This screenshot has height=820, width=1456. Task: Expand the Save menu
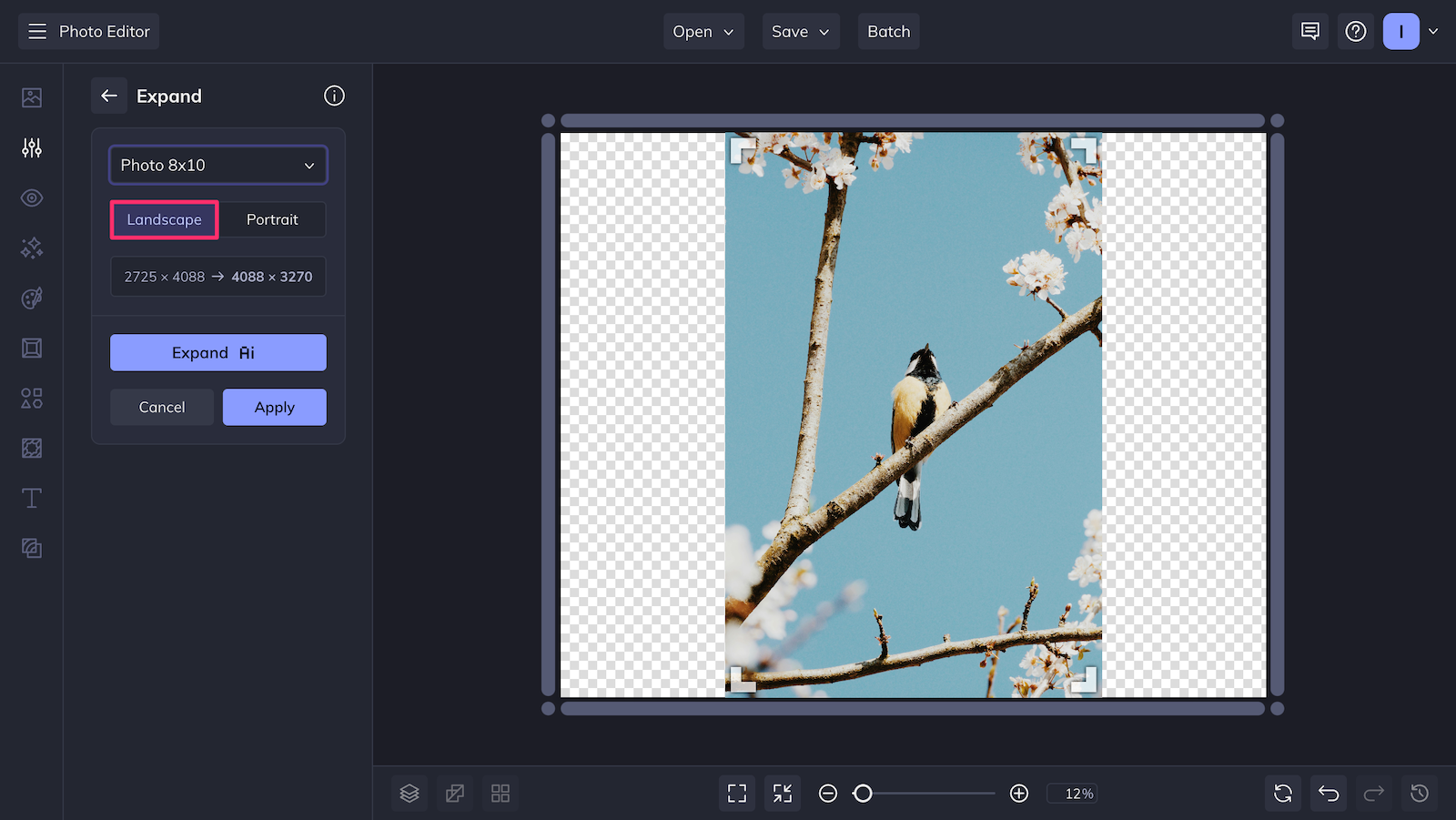(800, 31)
